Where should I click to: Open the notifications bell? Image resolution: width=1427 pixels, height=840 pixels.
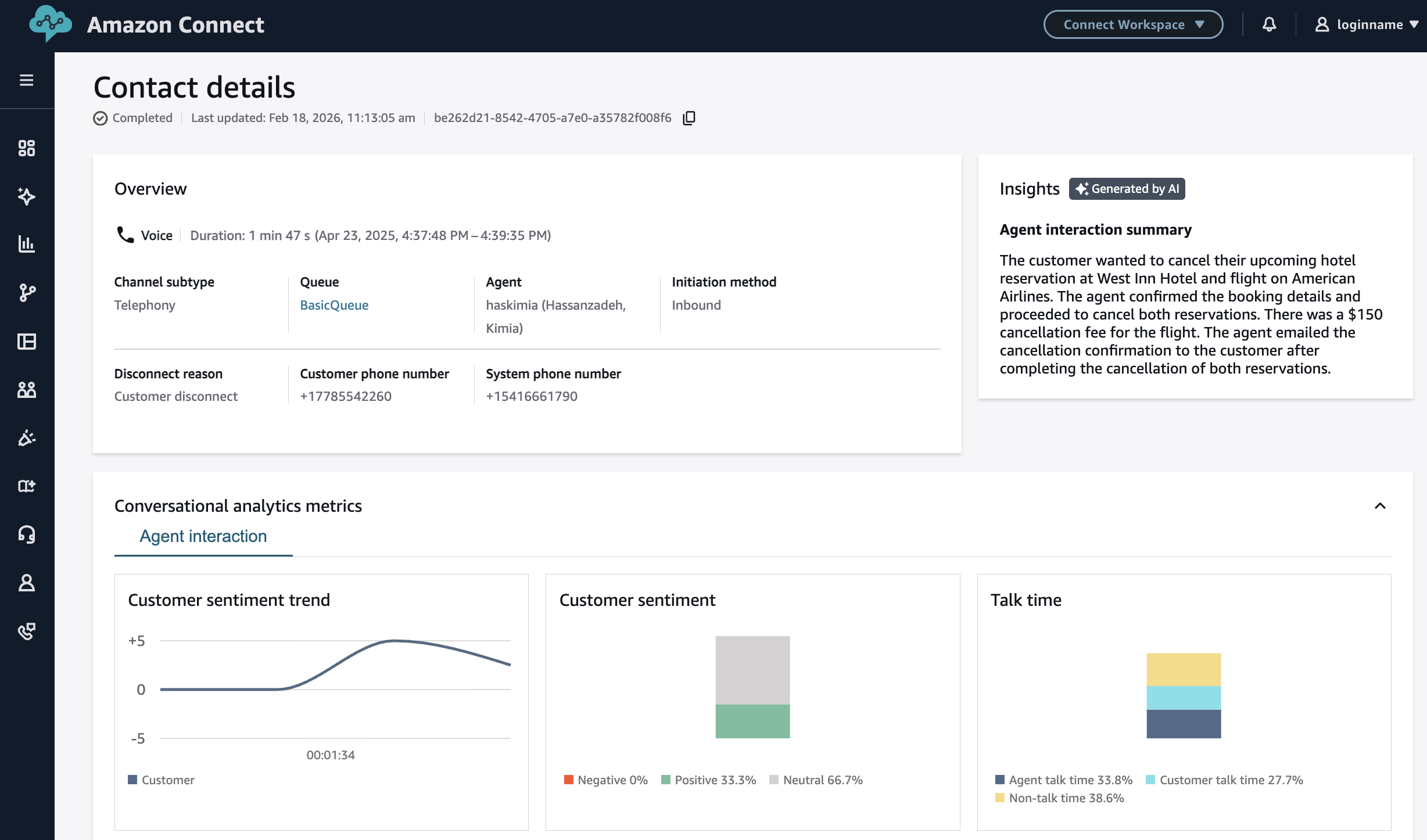[x=1270, y=24]
